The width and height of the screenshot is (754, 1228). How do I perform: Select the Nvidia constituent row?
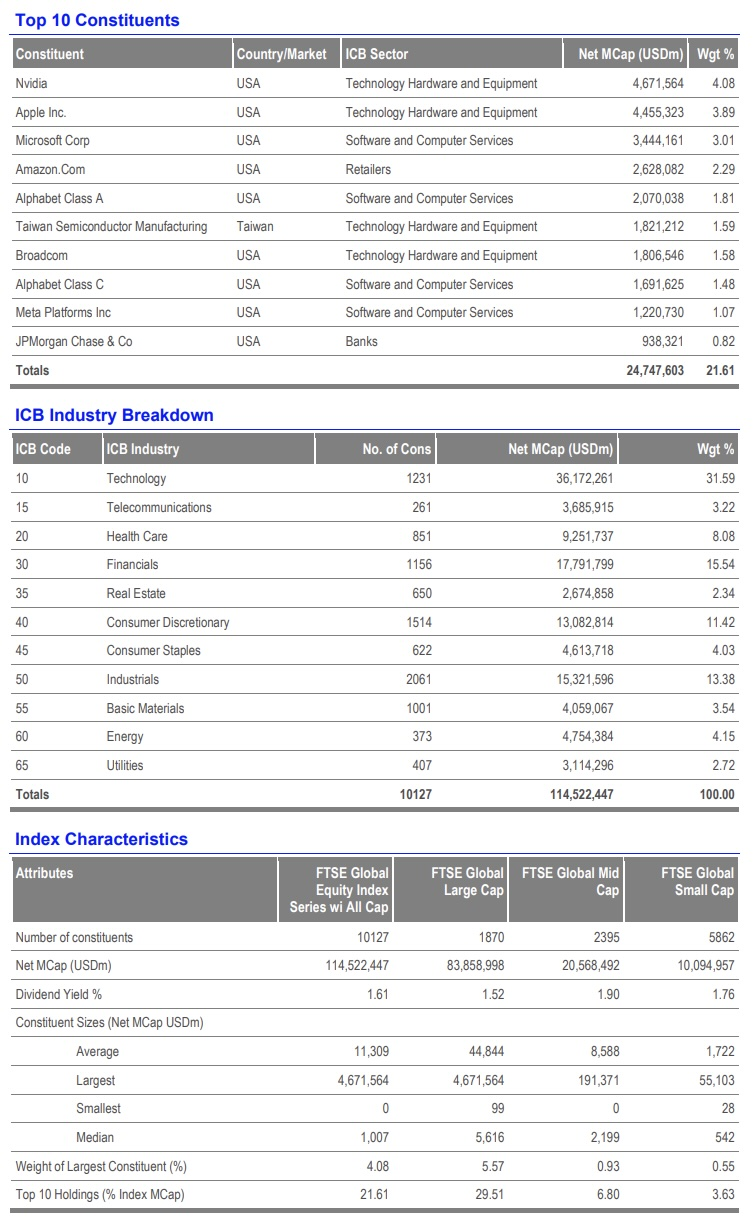click(375, 84)
